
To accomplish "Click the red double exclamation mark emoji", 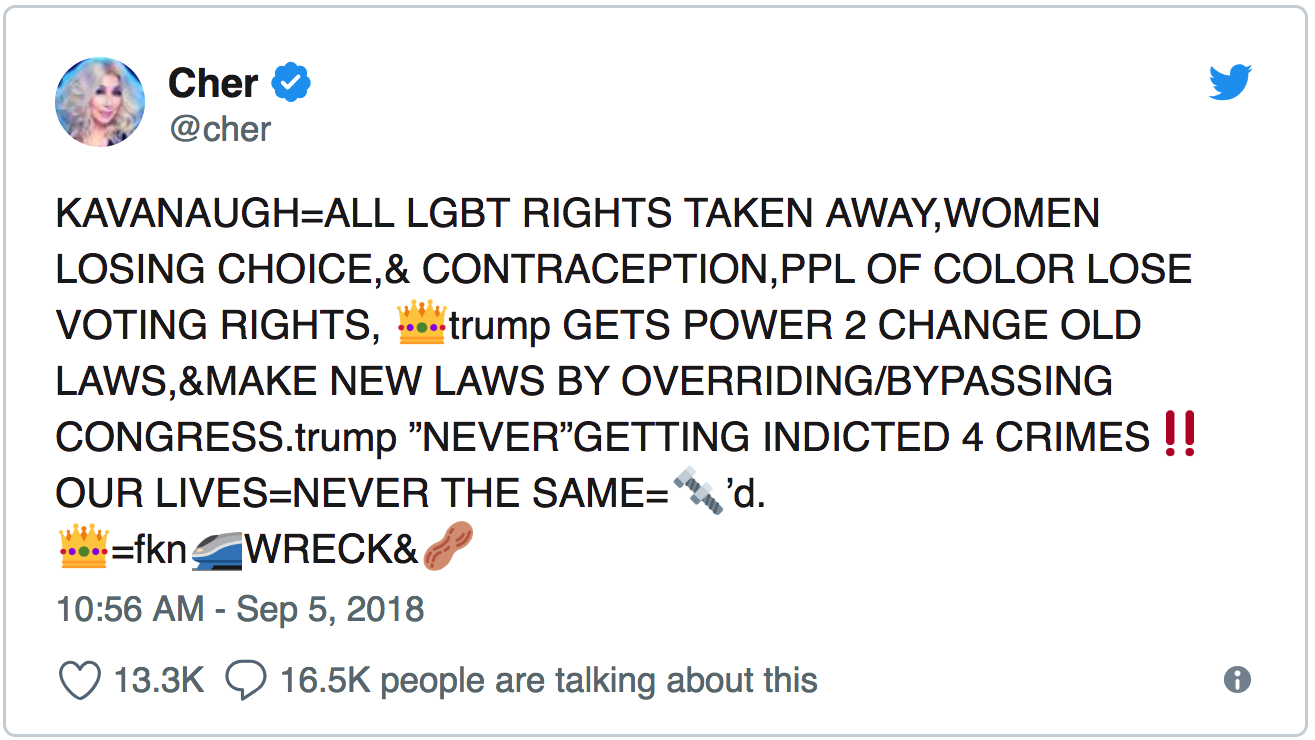I will coord(1181,437).
